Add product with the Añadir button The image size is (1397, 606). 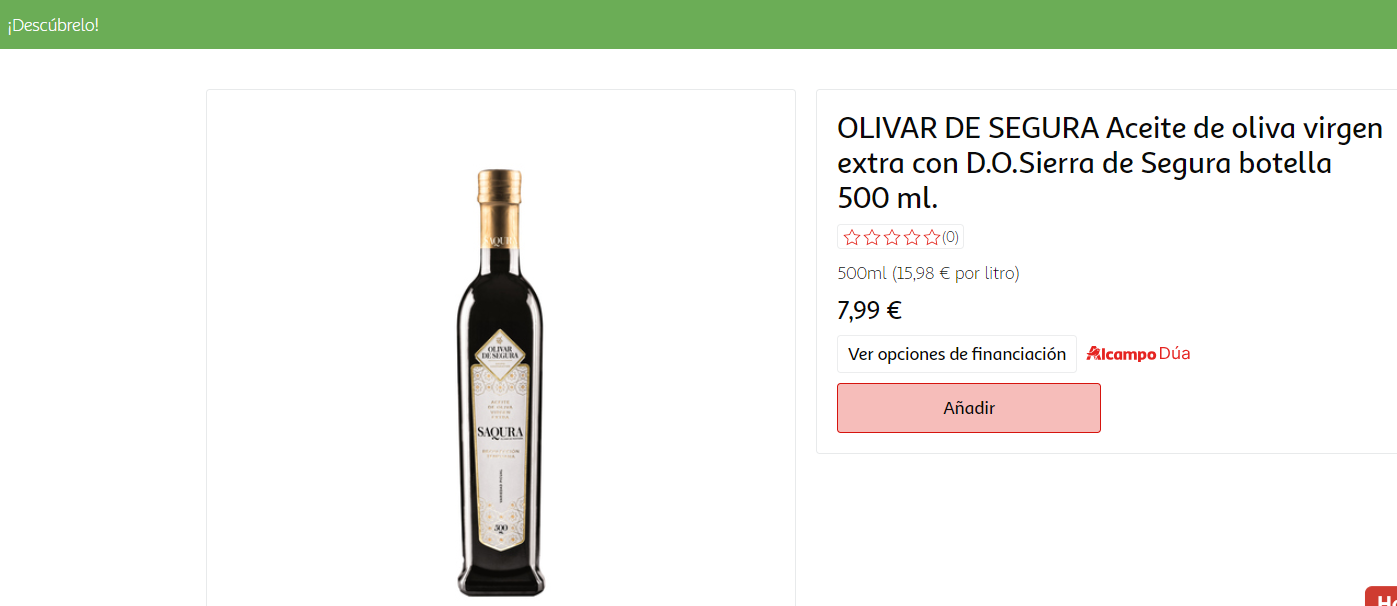click(x=969, y=408)
